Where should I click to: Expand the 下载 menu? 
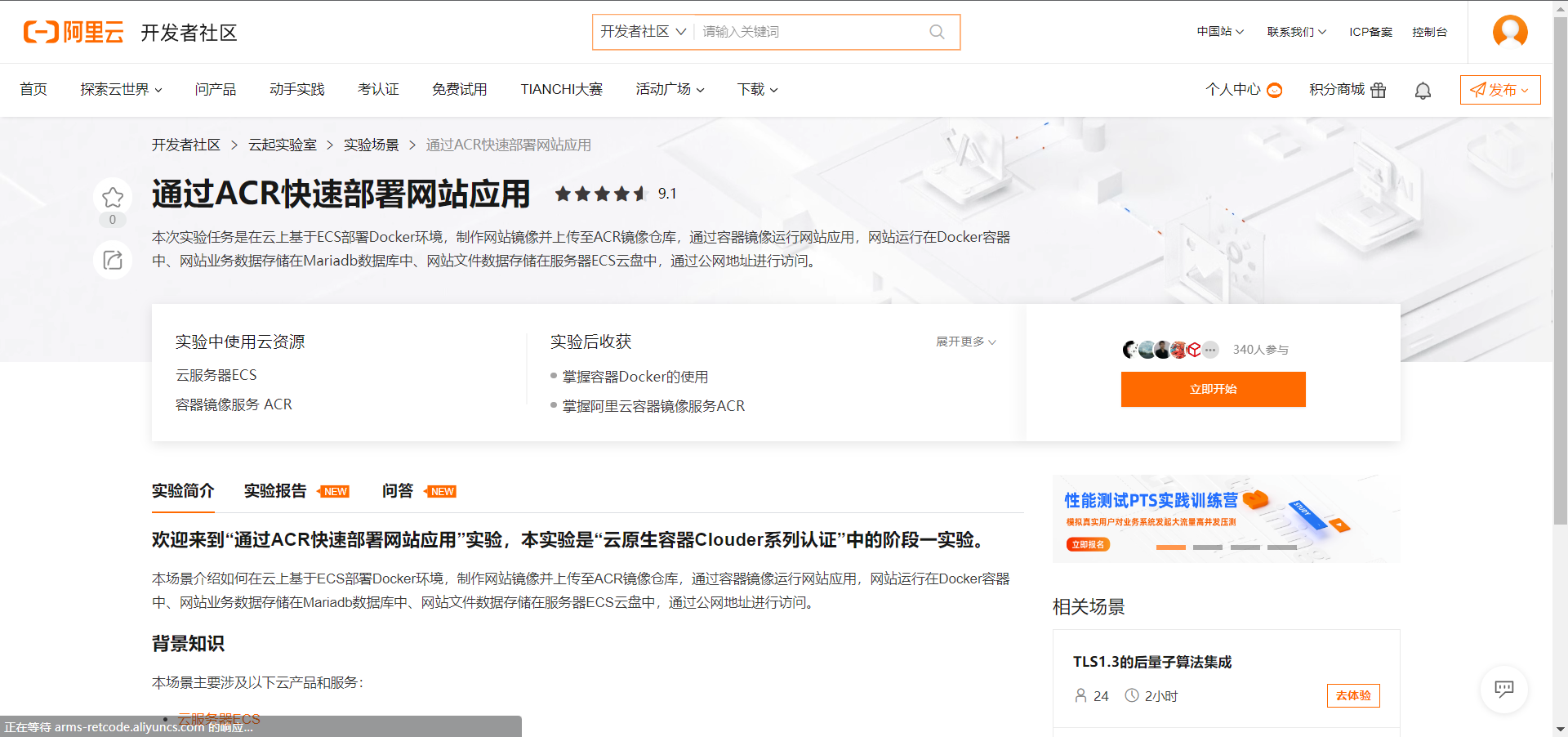click(757, 89)
